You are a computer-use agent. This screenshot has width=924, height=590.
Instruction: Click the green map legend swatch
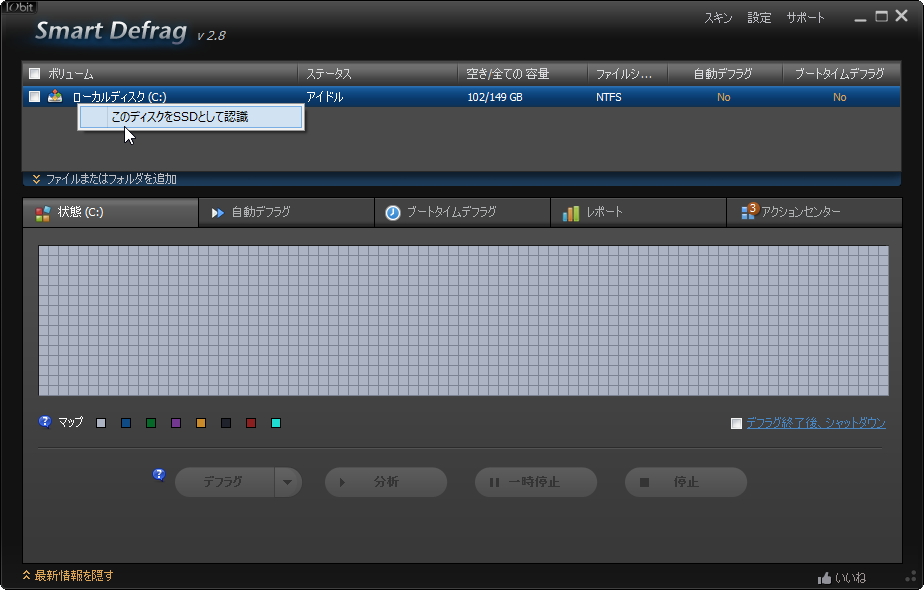(151, 423)
